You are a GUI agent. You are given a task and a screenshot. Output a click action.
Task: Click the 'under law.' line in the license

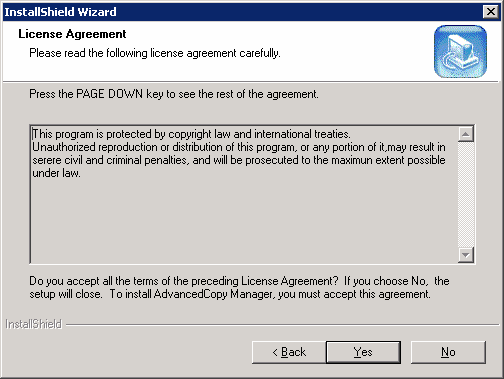click(x=56, y=173)
